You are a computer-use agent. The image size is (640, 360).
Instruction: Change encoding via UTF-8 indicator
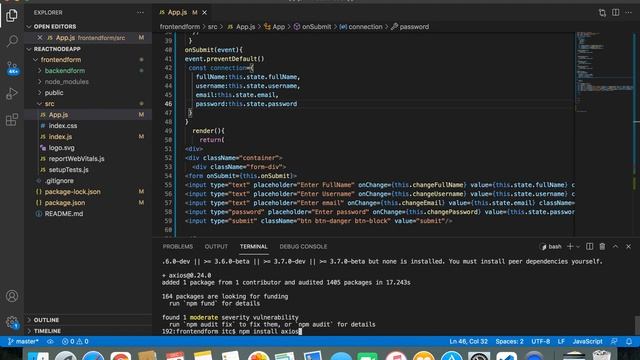pyautogui.click(x=540, y=341)
